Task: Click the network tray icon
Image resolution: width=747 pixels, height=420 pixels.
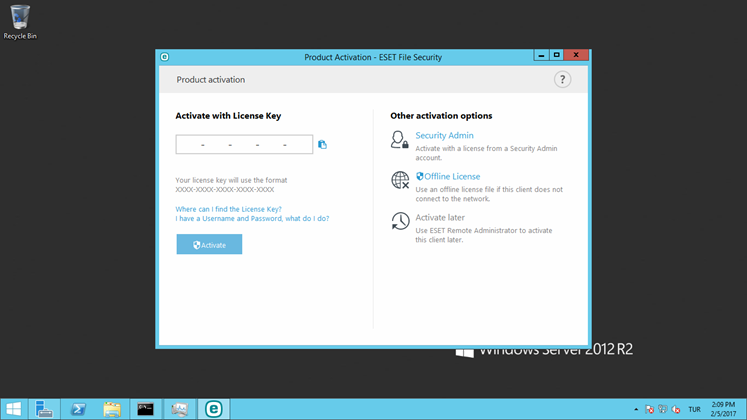Action: click(x=663, y=409)
